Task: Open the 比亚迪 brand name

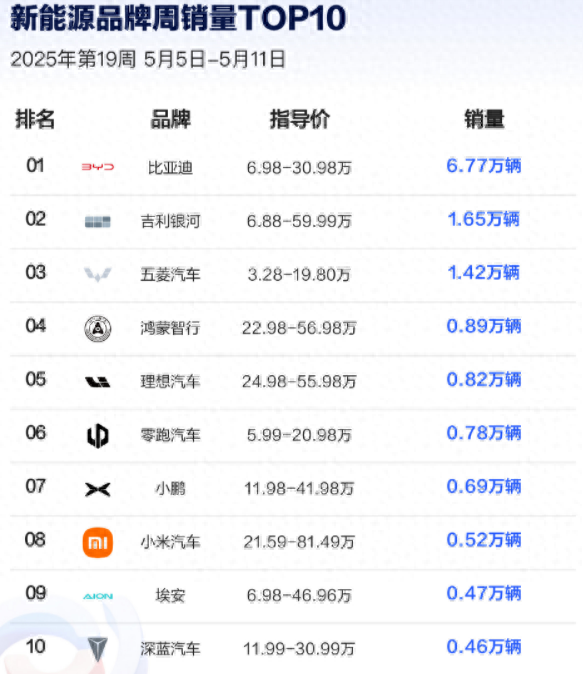Action: pyautogui.click(x=170, y=168)
